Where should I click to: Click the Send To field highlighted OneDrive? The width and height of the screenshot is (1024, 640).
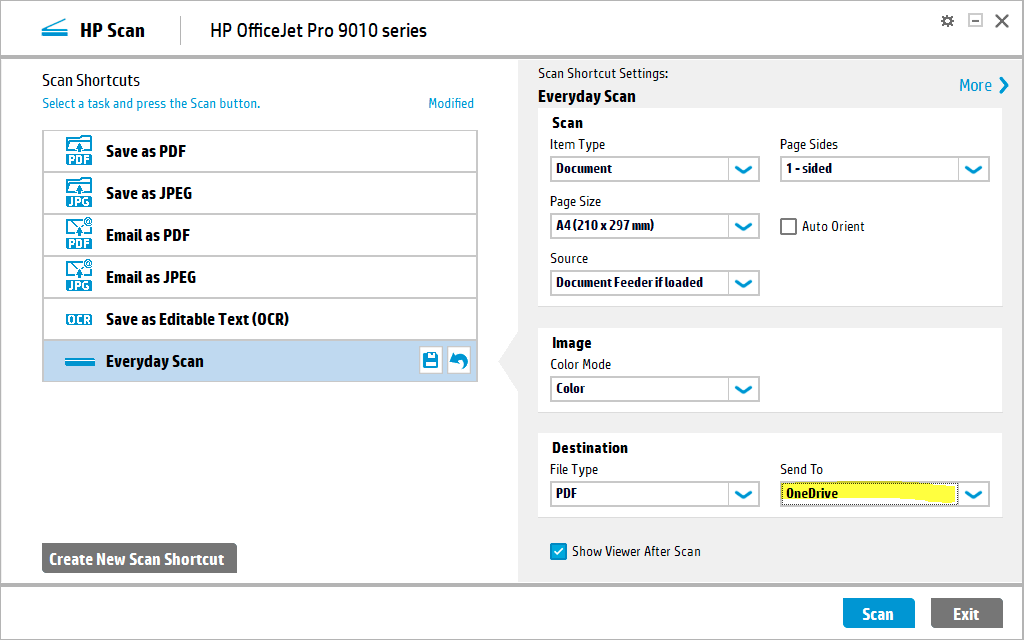(x=868, y=493)
